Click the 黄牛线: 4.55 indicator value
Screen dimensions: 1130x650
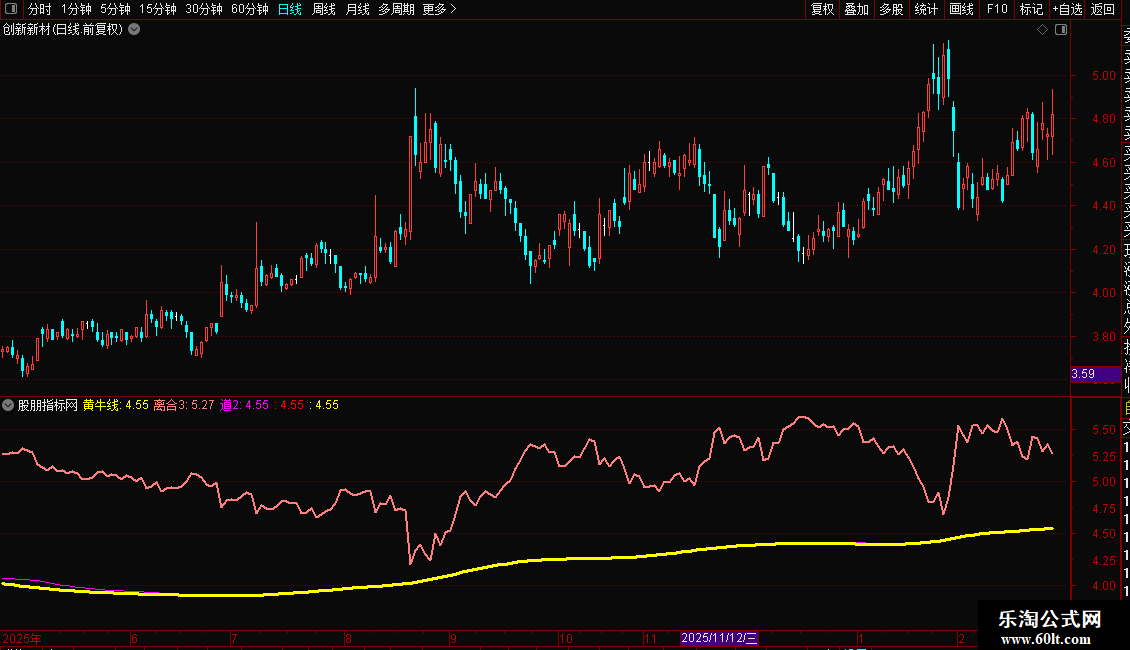pos(115,405)
